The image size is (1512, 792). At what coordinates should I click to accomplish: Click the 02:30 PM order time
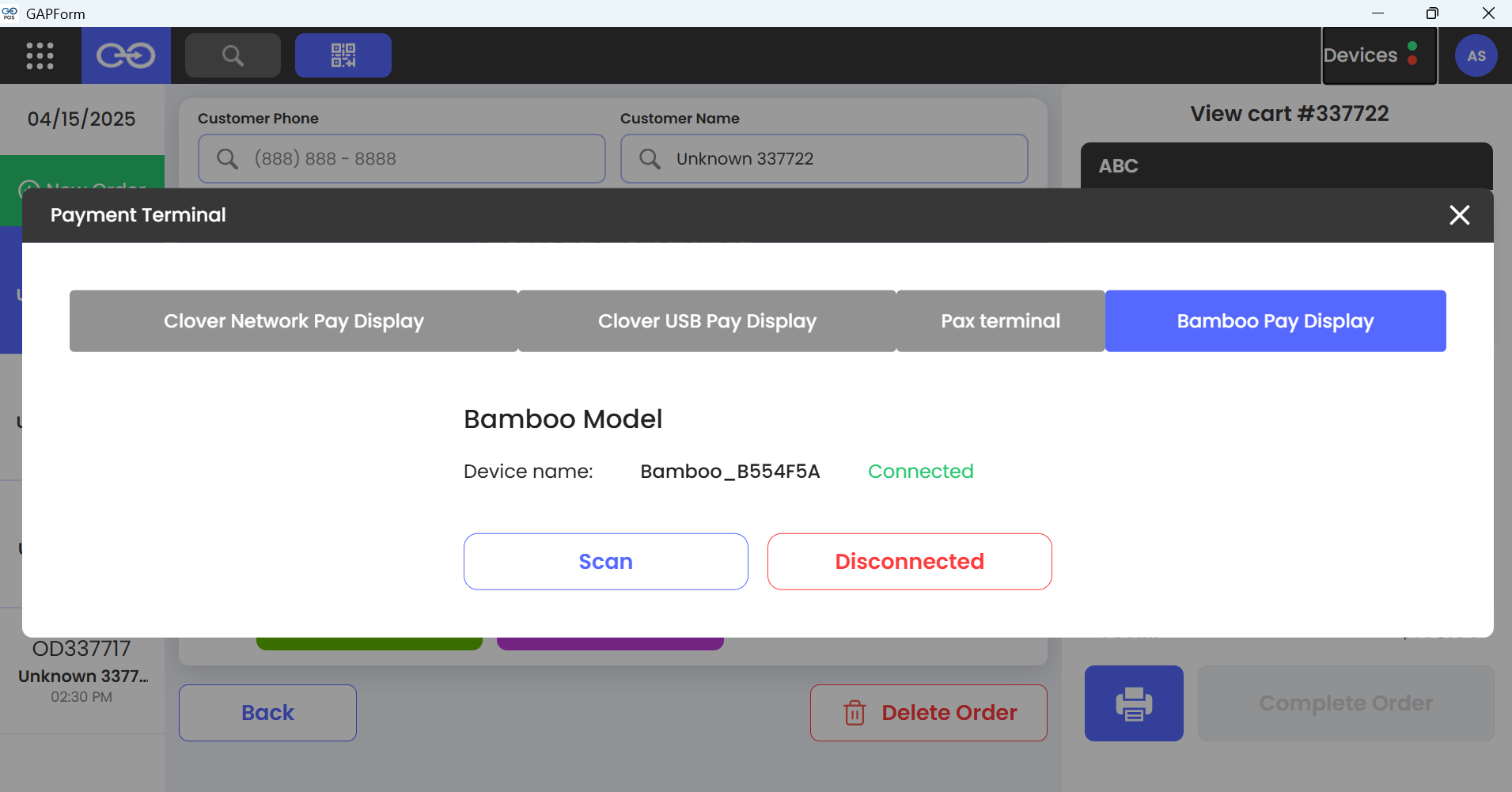pyautogui.click(x=81, y=697)
